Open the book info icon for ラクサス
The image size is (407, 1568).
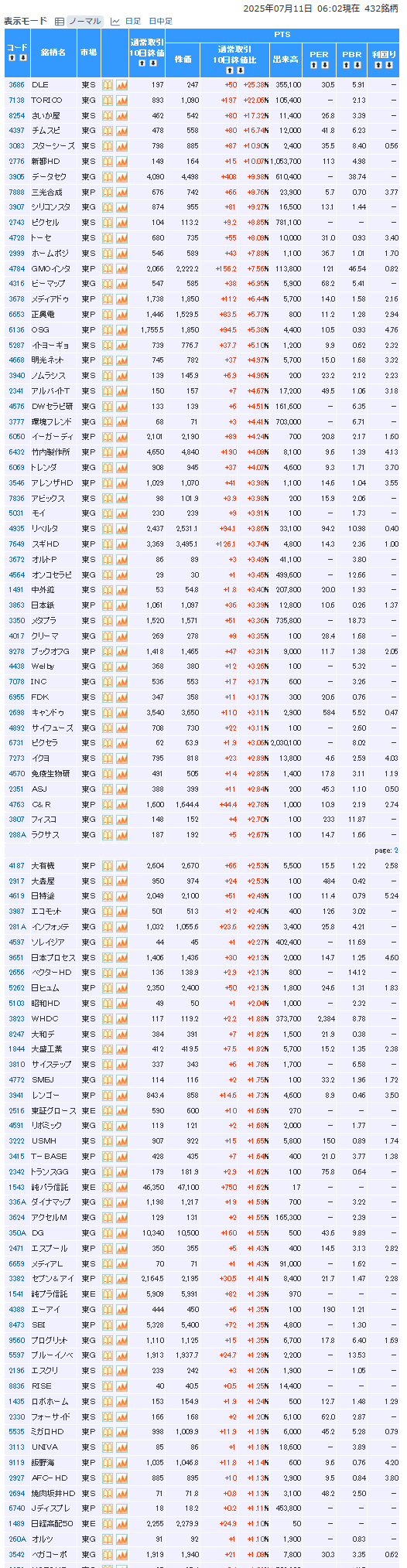coord(108,835)
